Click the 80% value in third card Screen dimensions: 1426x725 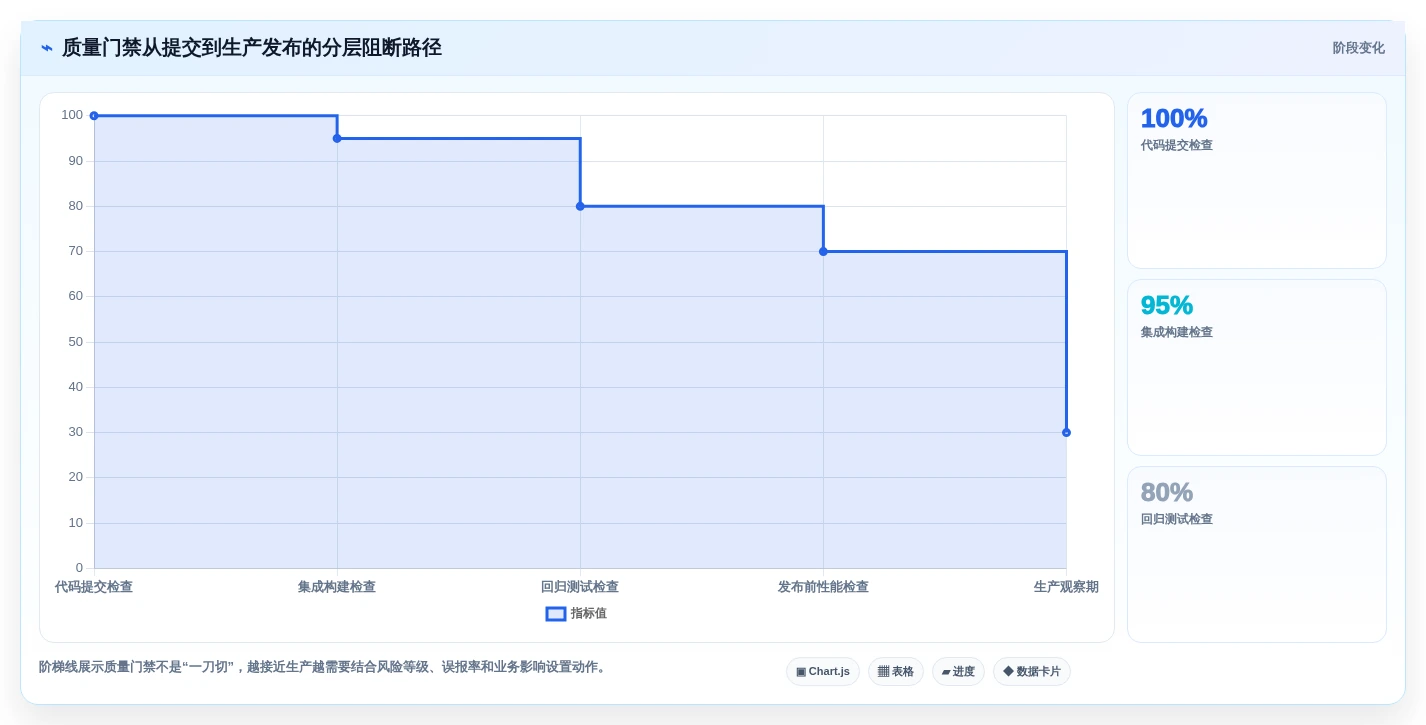1167,492
